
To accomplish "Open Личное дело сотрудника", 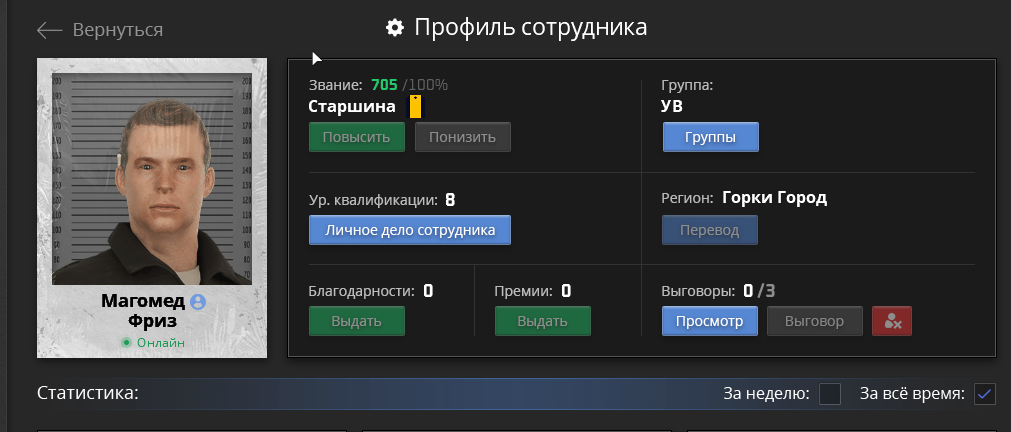I will [x=410, y=230].
